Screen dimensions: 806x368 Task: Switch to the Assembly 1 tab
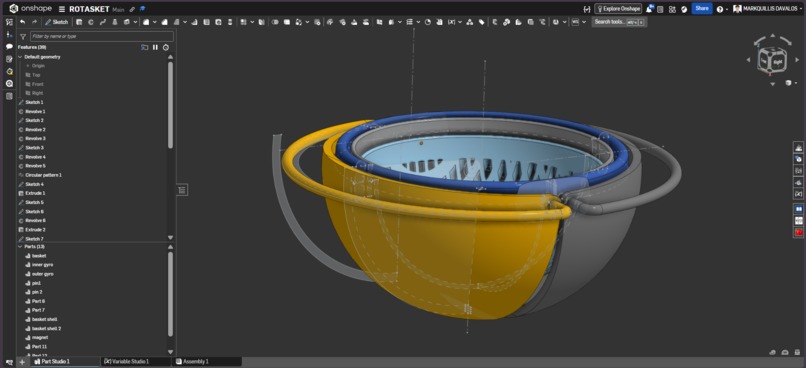(207, 362)
